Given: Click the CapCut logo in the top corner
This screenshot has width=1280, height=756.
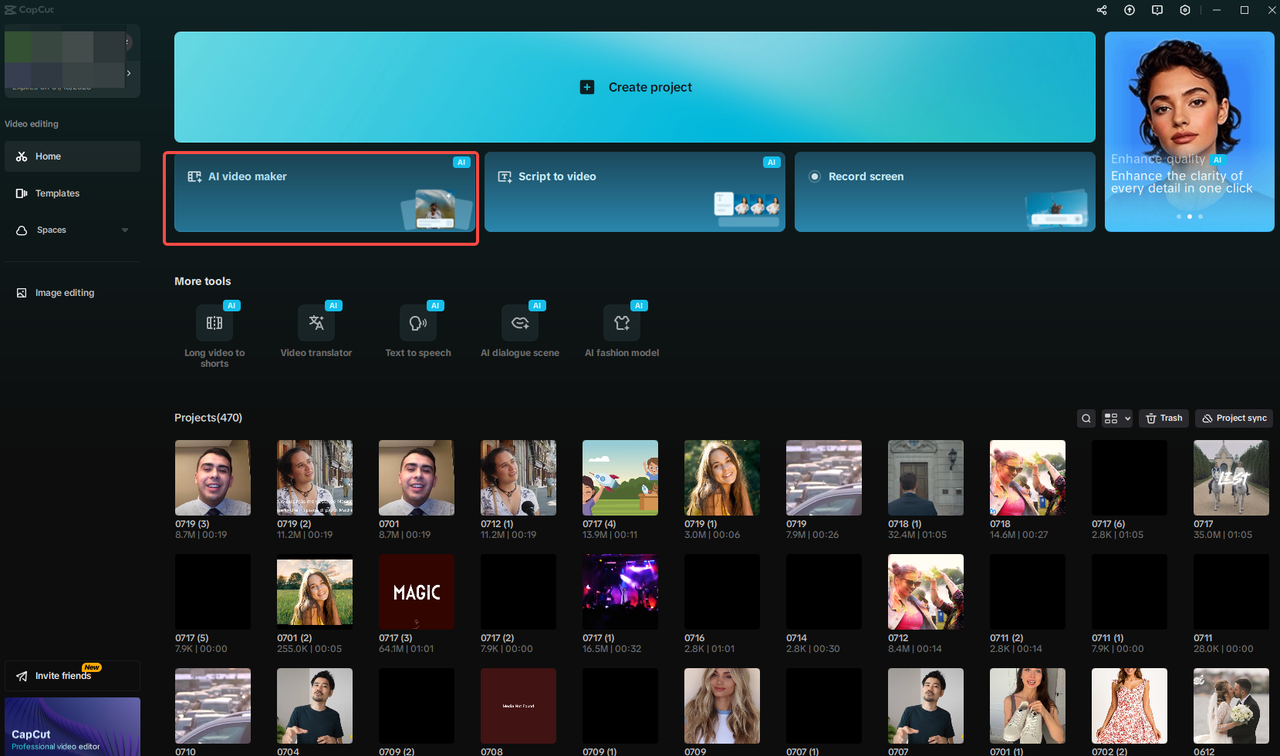Looking at the screenshot, I should click(30, 9).
